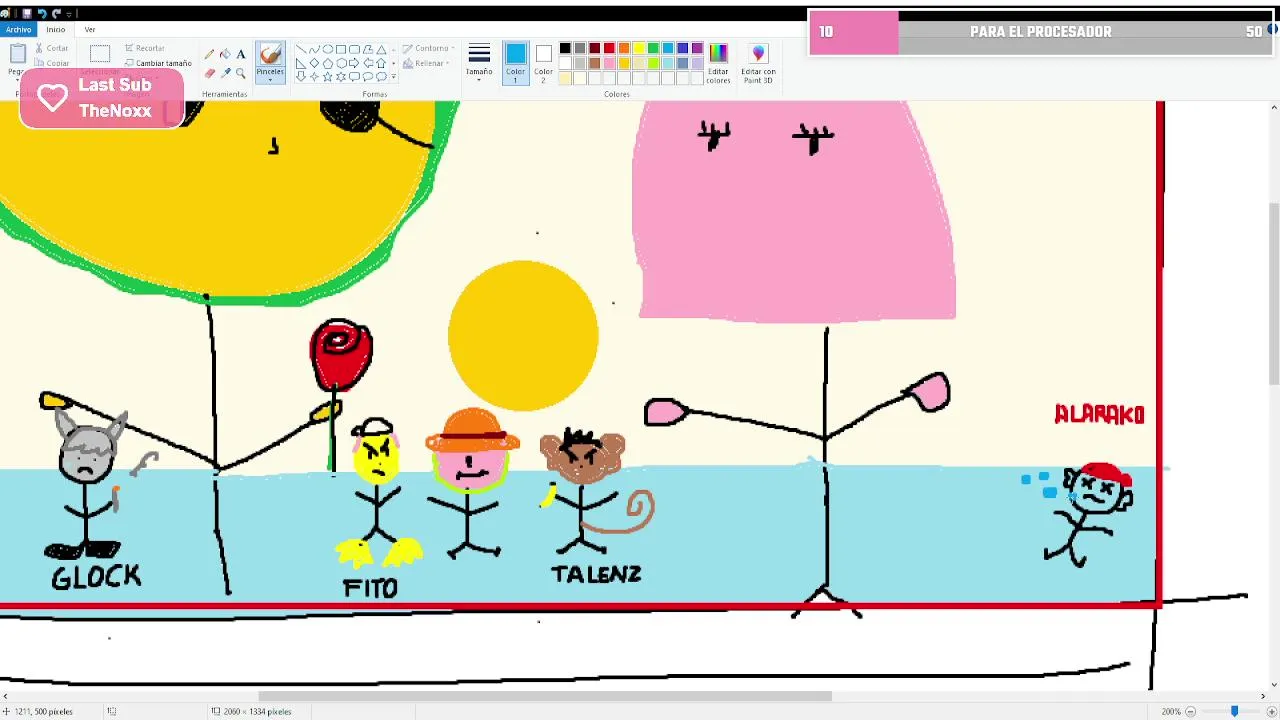Click the zoom slider handle
The height and width of the screenshot is (720, 1280).
1234,711
